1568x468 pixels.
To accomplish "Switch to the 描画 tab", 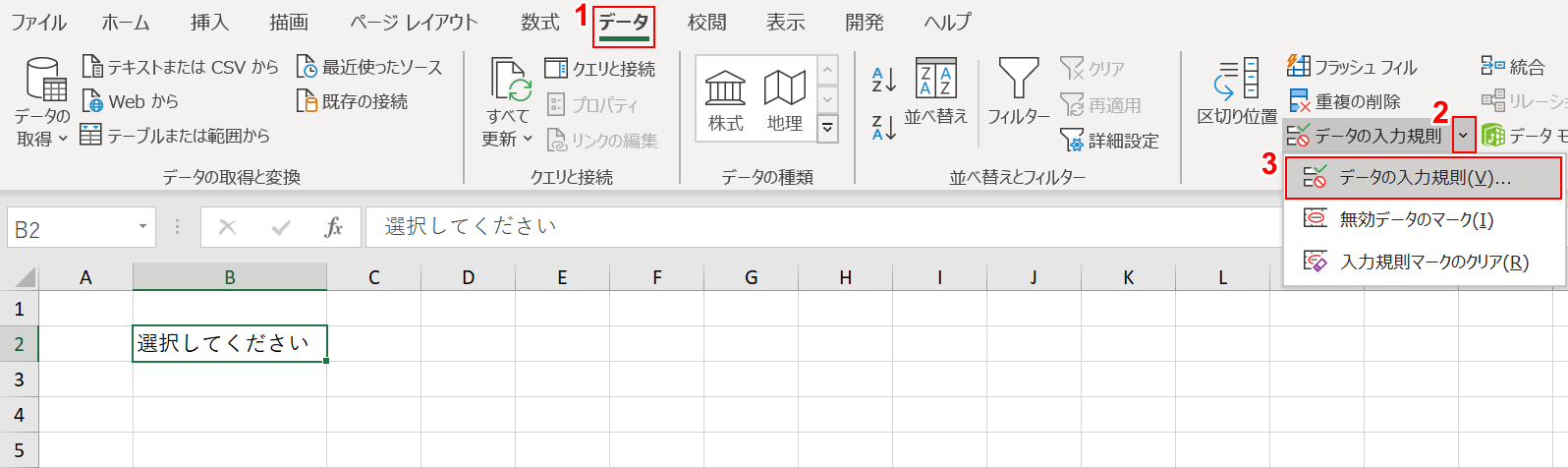I will click(x=289, y=22).
